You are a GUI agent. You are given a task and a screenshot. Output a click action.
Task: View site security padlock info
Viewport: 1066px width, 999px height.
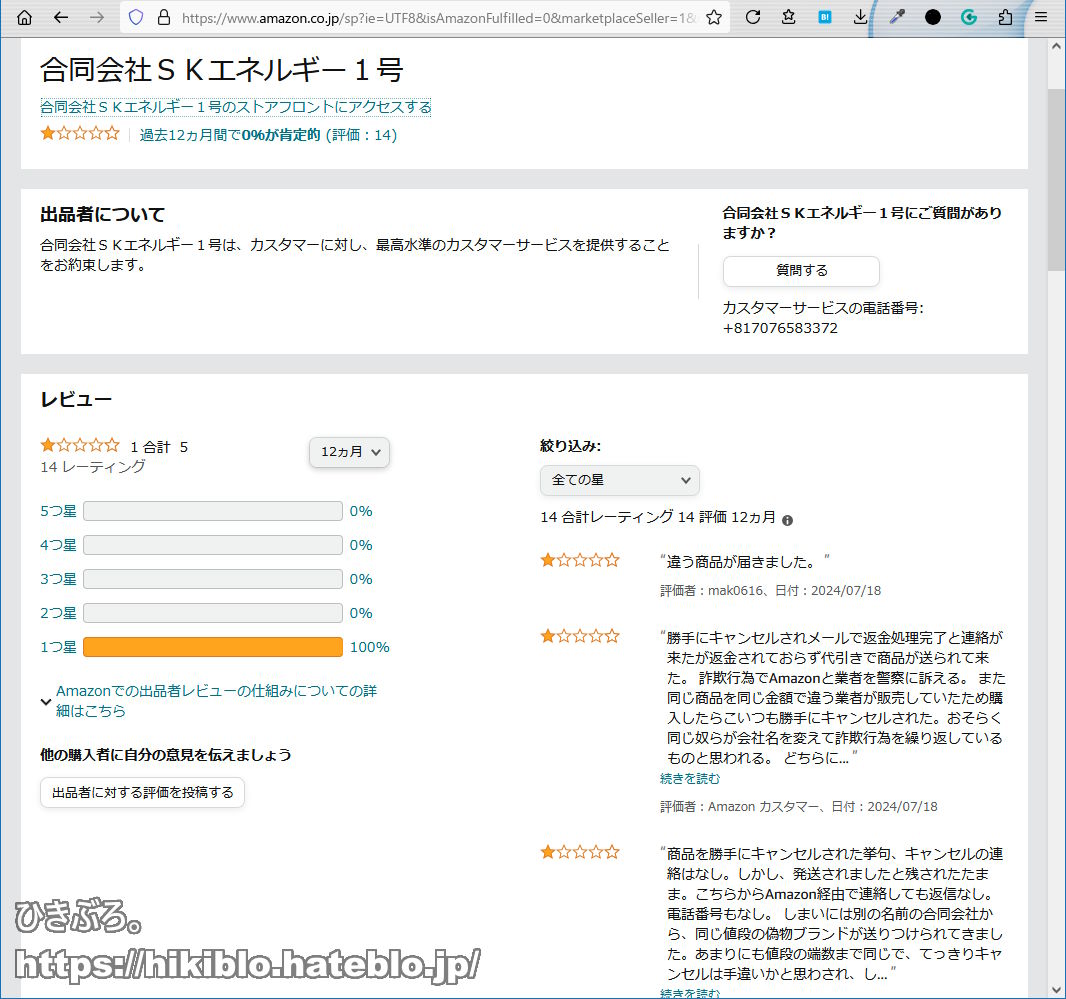pos(164,18)
